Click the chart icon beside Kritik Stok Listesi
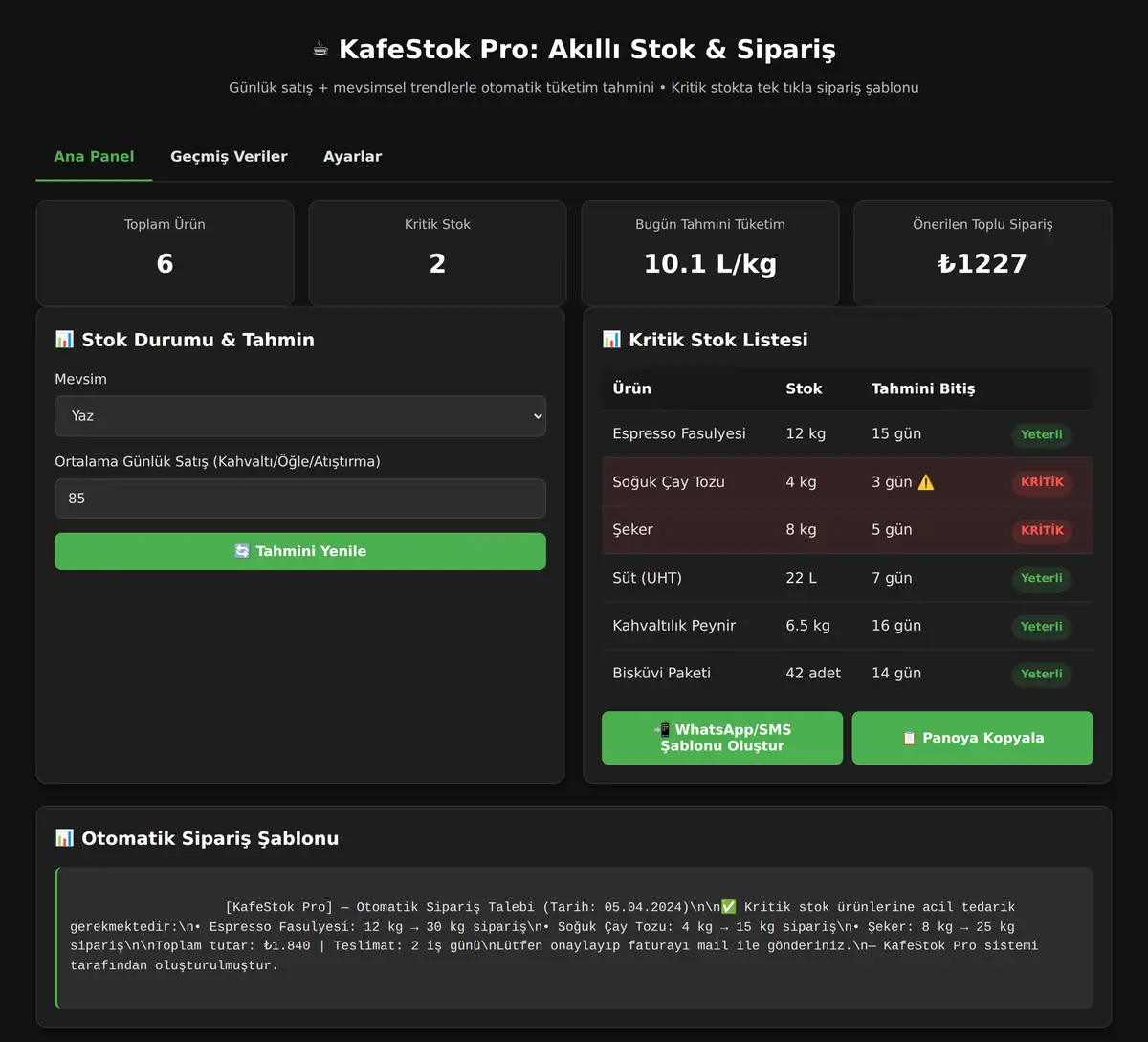The image size is (1148, 1042). coord(611,339)
